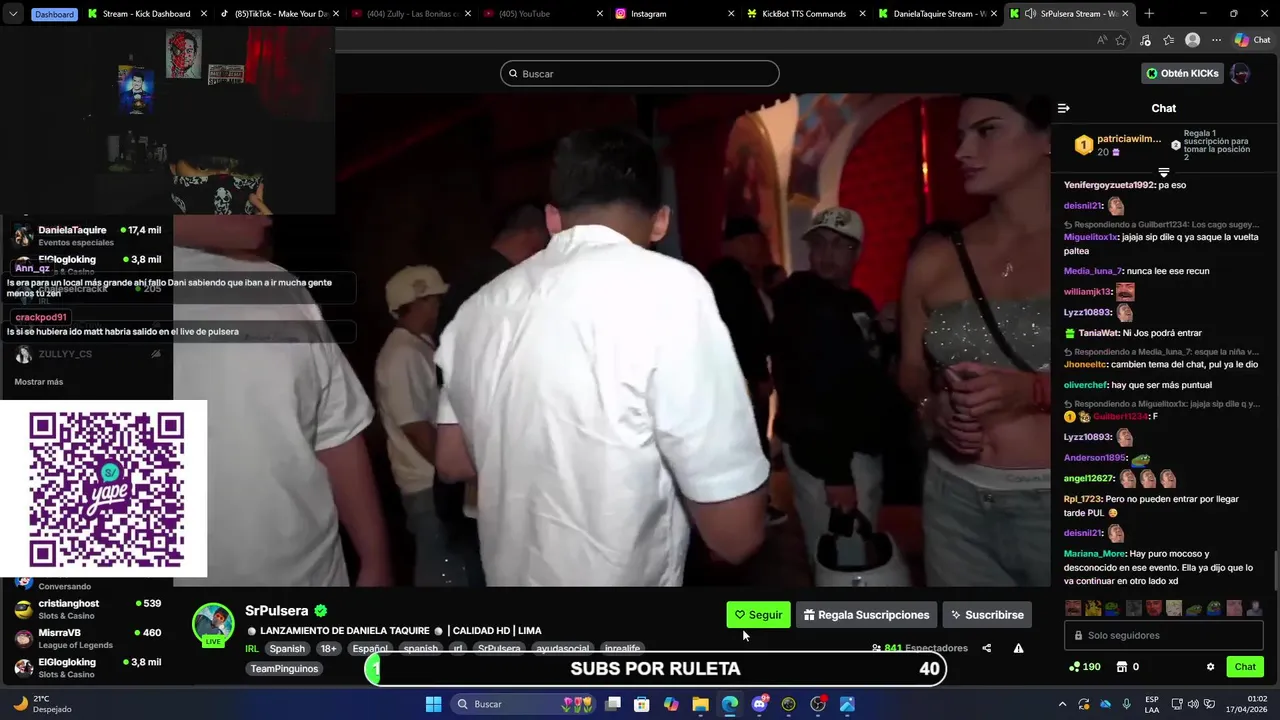The width and height of the screenshot is (1280, 720).
Task: Close the Instagram tab
Action: coord(730,14)
